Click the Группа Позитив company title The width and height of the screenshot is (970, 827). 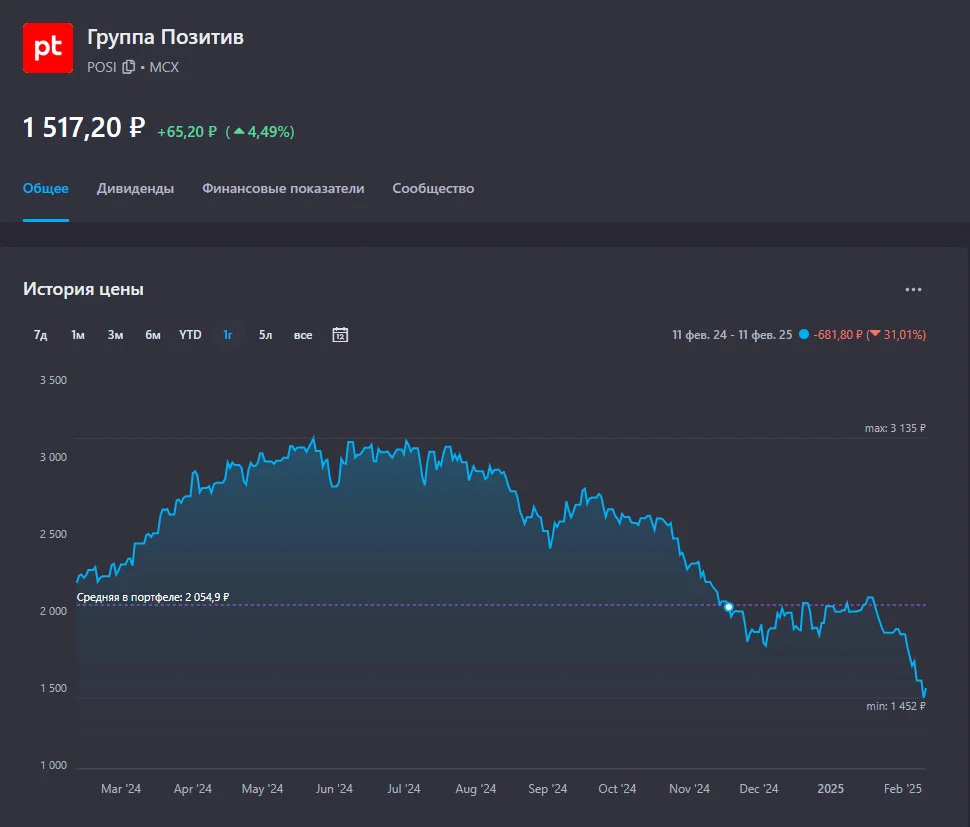tap(165, 37)
